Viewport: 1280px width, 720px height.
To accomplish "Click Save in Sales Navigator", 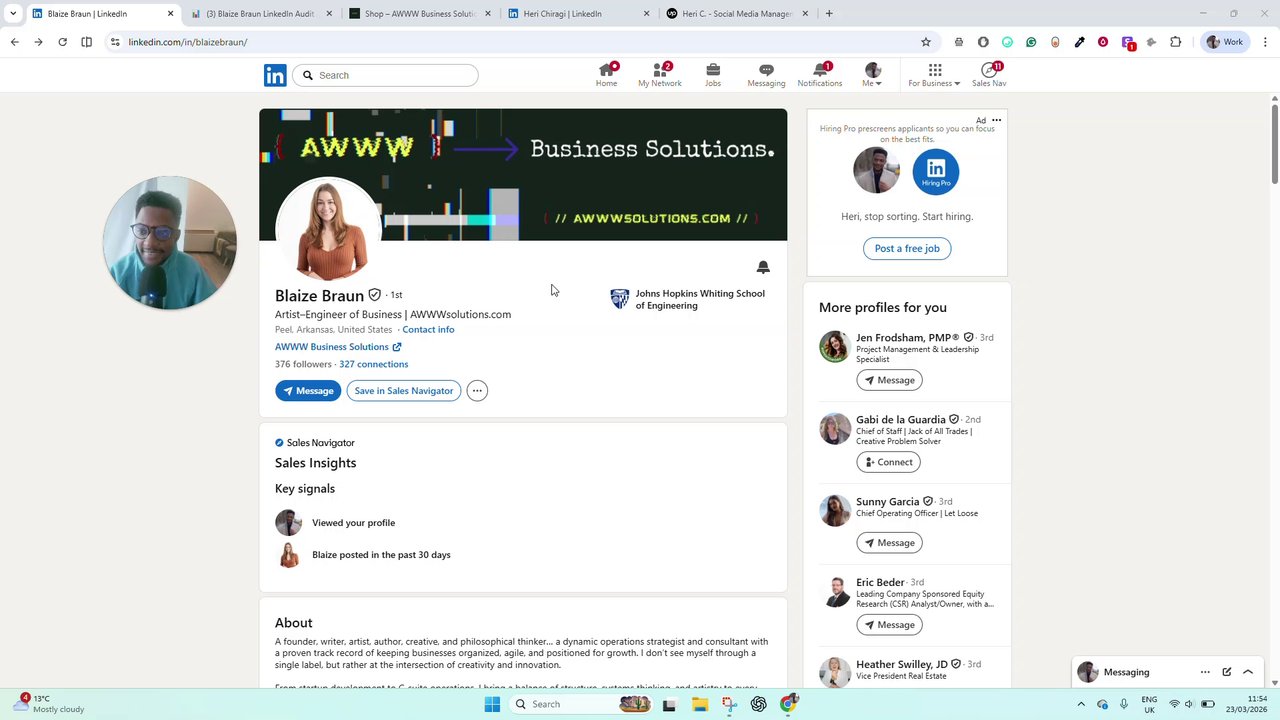I will point(403,391).
